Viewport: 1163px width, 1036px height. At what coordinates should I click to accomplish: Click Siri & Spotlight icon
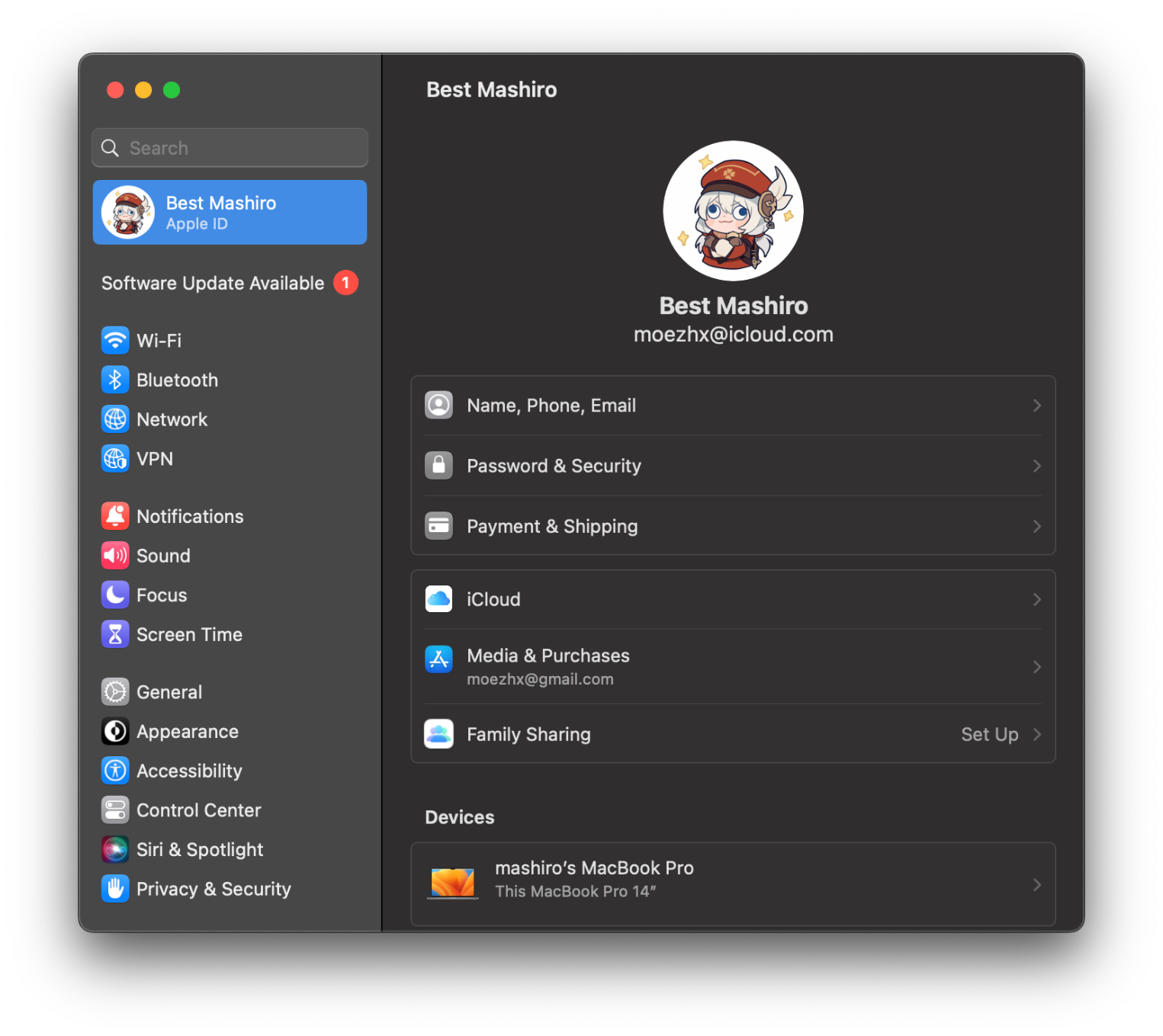click(115, 849)
